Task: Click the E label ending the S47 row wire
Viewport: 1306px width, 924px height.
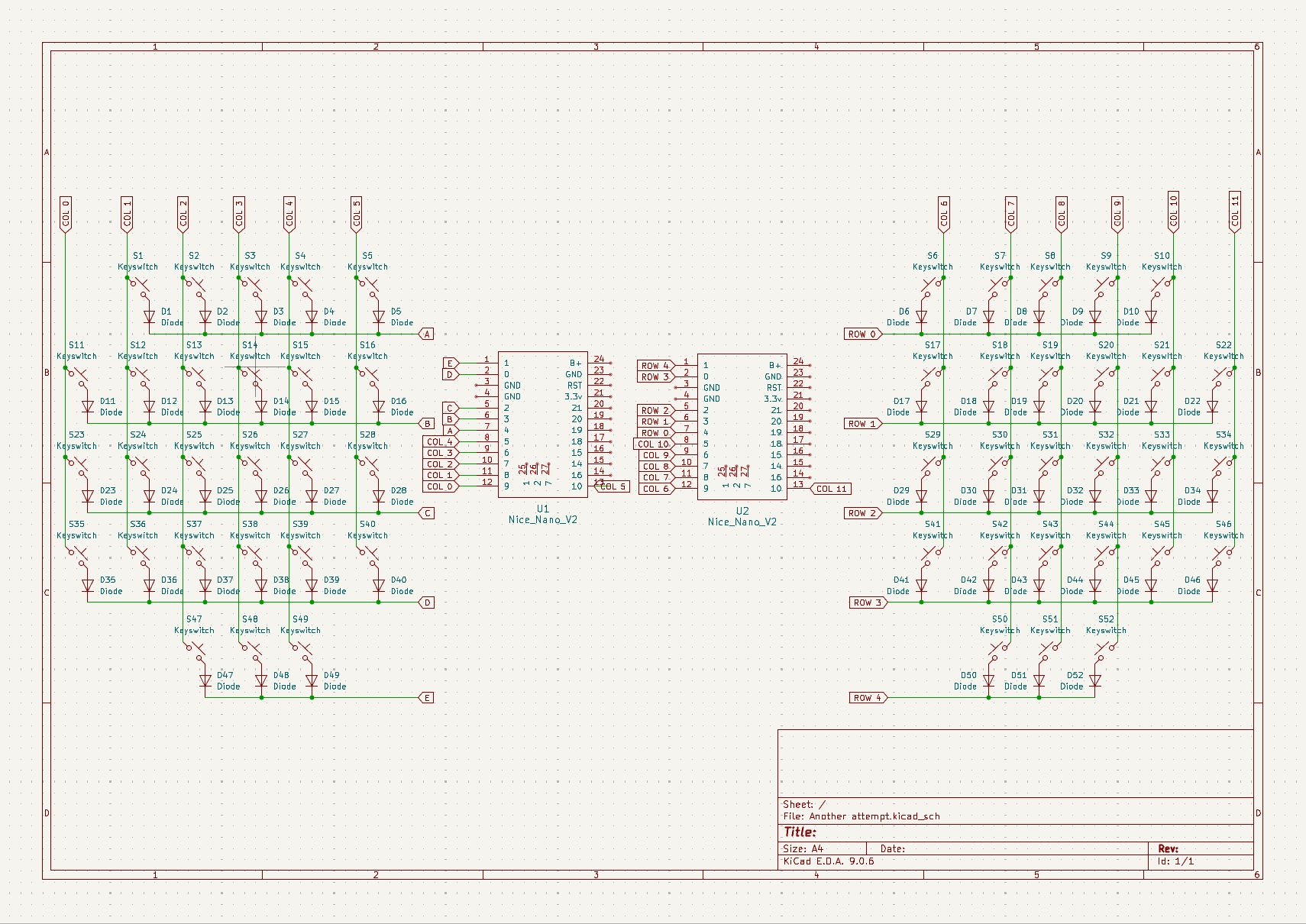Action: [427, 698]
